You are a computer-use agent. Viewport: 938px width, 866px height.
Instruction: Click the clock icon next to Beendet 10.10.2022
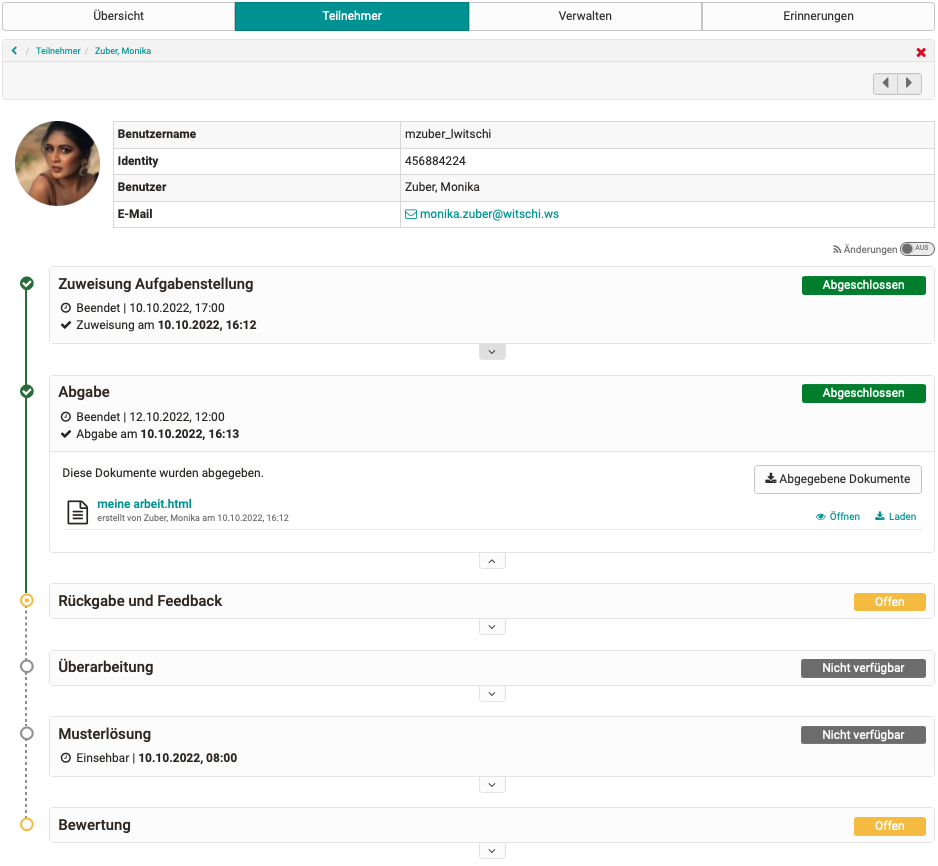67,308
